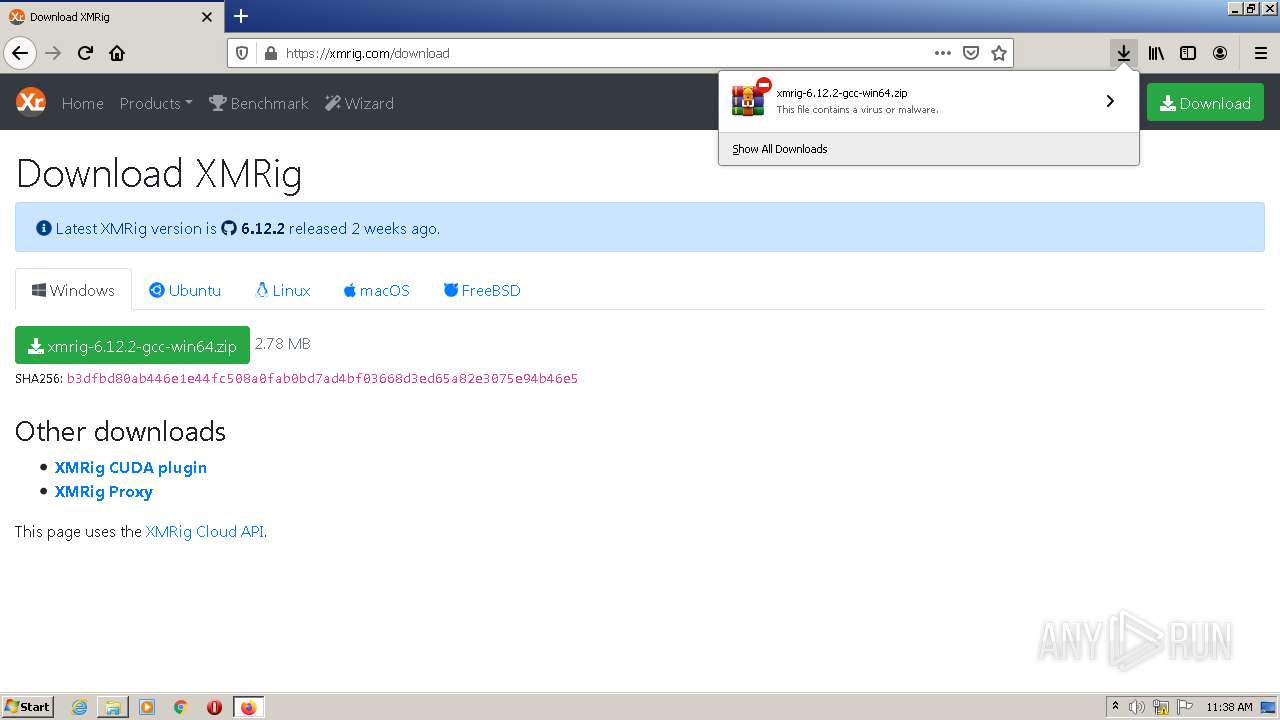
Task: Open XMRig Proxy link
Action: [x=104, y=491]
